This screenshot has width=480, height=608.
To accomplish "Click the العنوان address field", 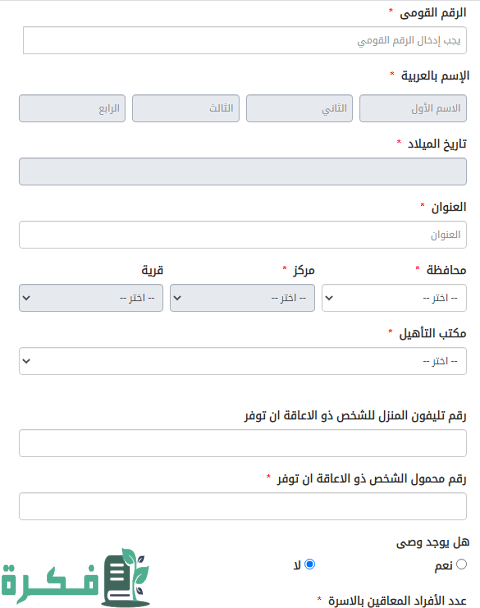I will point(243,235).
